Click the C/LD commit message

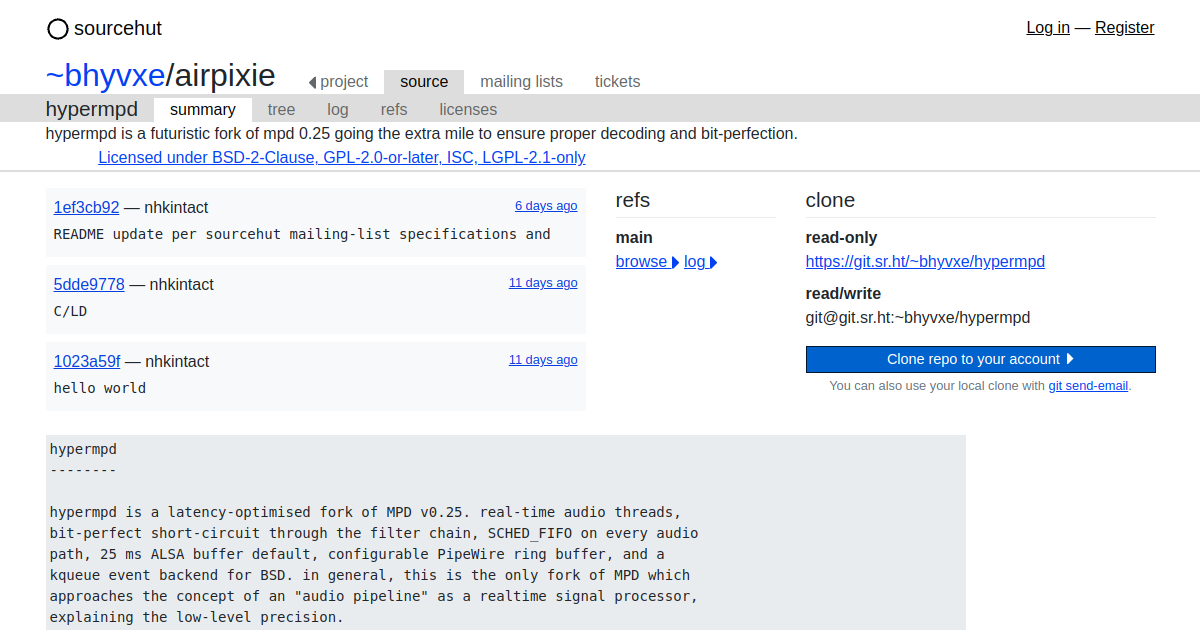70,311
